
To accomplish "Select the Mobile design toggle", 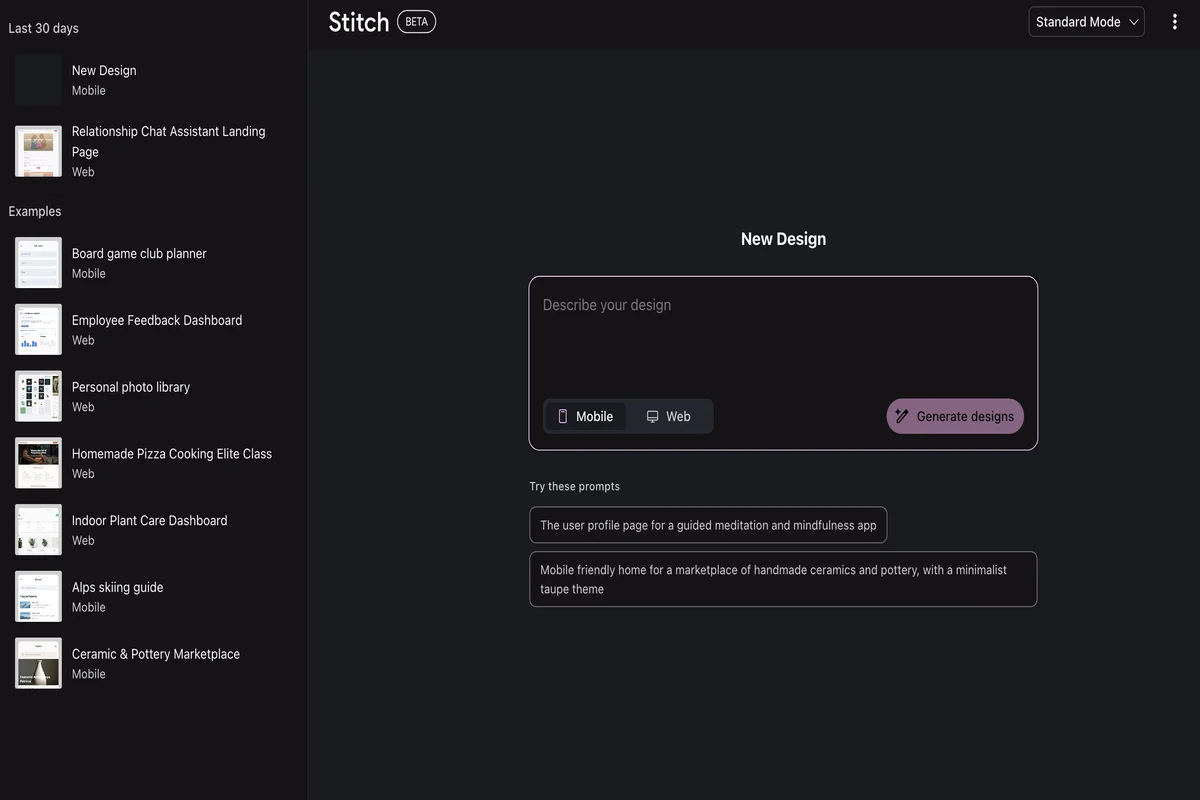I will (586, 416).
